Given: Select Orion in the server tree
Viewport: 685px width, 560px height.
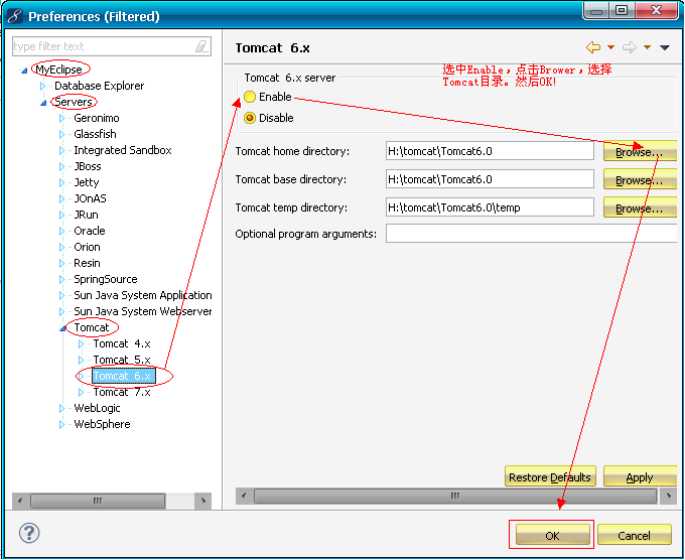Looking at the screenshot, I should (x=87, y=247).
